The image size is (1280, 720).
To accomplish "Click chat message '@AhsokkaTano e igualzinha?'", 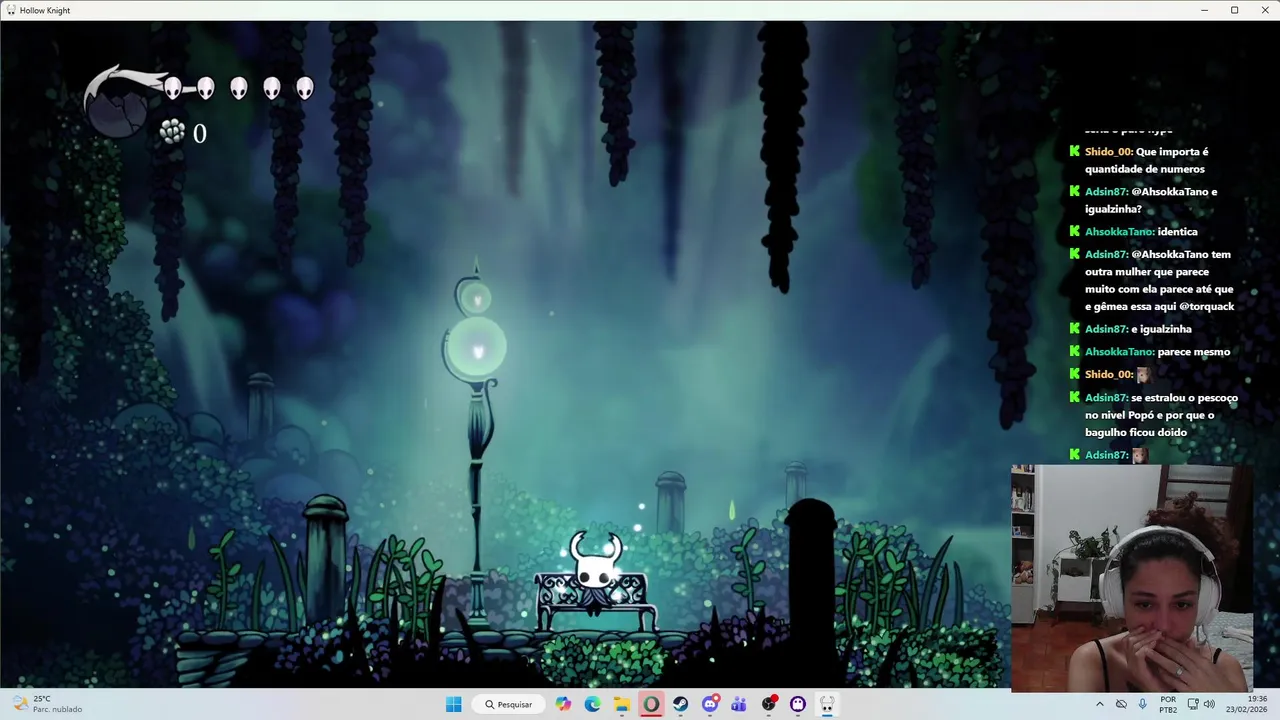I will point(1151,200).
